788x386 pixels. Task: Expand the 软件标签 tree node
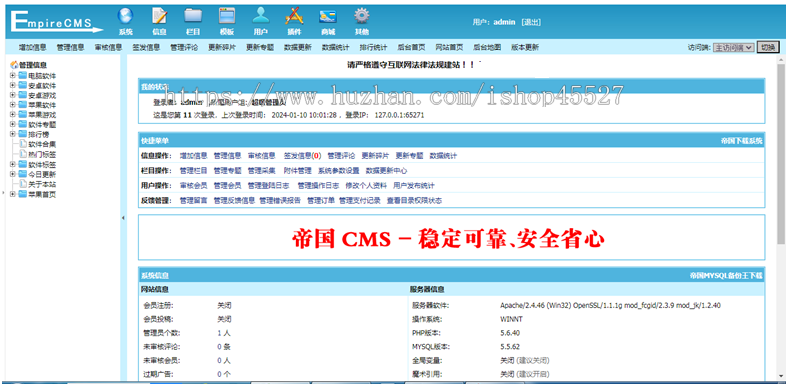[13, 164]
